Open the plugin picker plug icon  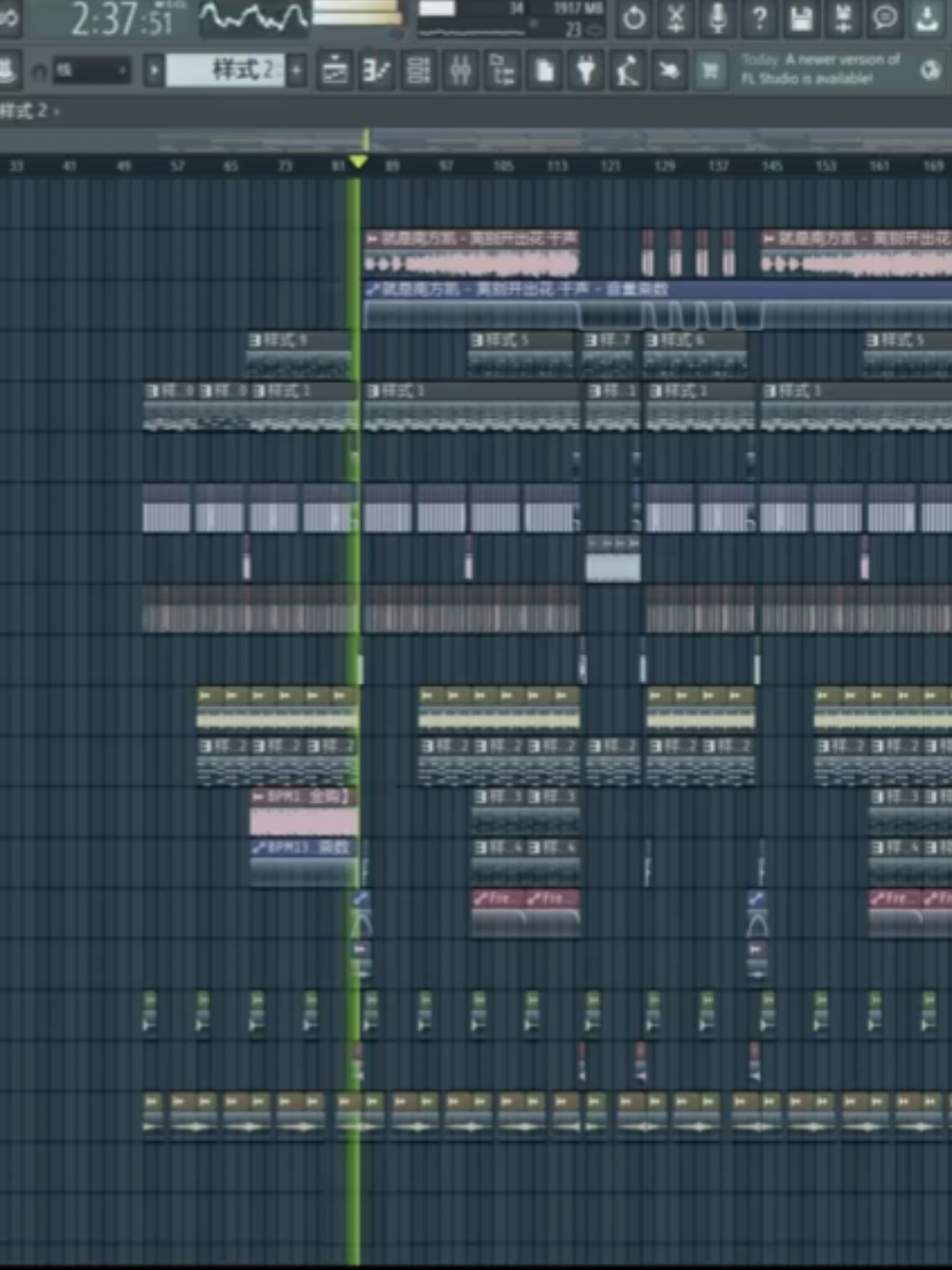pos(586,71)
